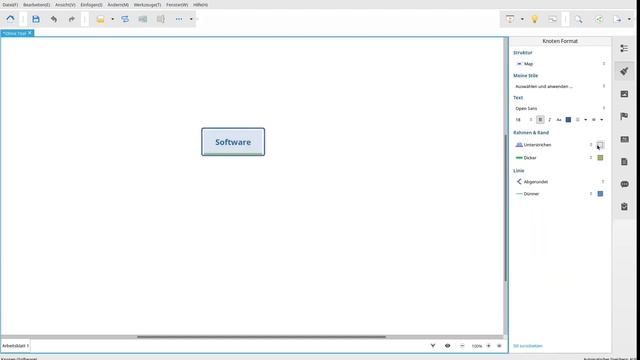Open the Notes page icon in the sidebar
The height and width of the screenshot is (360, 640).
tap(624, 162)
